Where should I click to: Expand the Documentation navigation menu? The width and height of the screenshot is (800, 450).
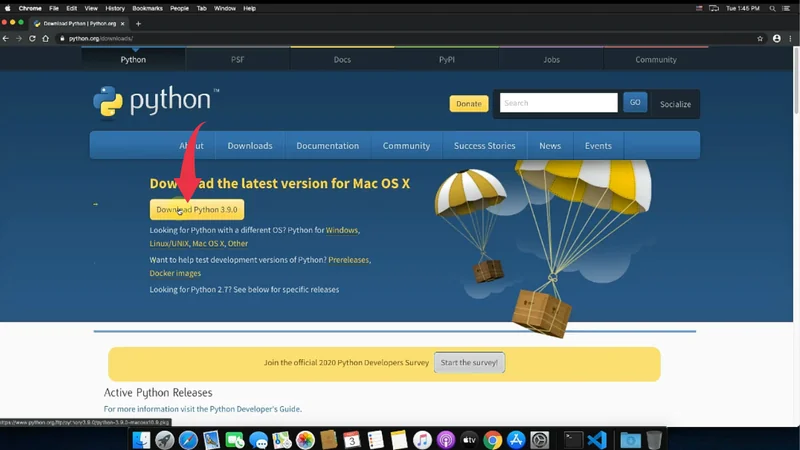tap(327, 146)
